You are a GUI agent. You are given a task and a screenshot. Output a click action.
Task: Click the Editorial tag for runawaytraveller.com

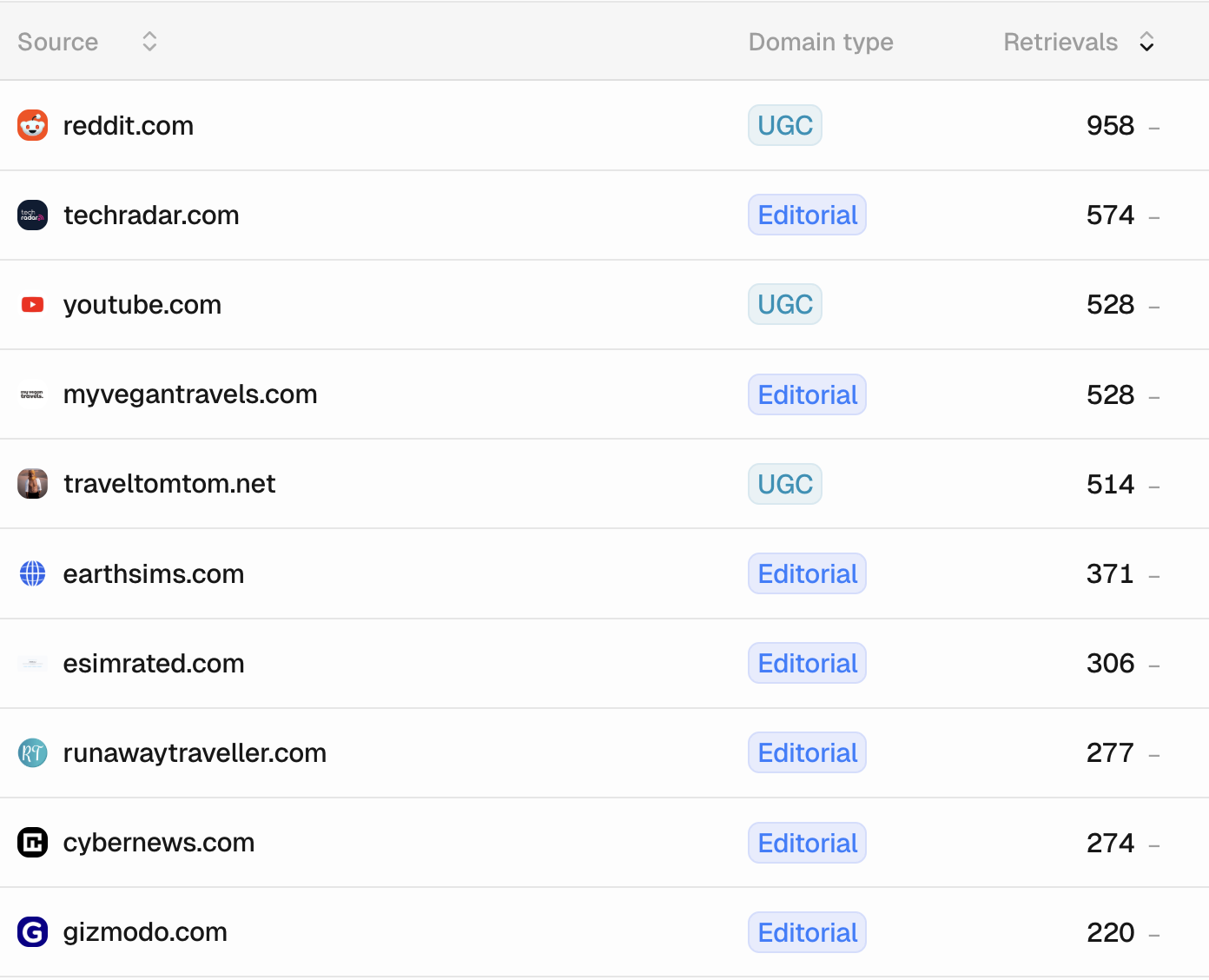tap(808, 752)
